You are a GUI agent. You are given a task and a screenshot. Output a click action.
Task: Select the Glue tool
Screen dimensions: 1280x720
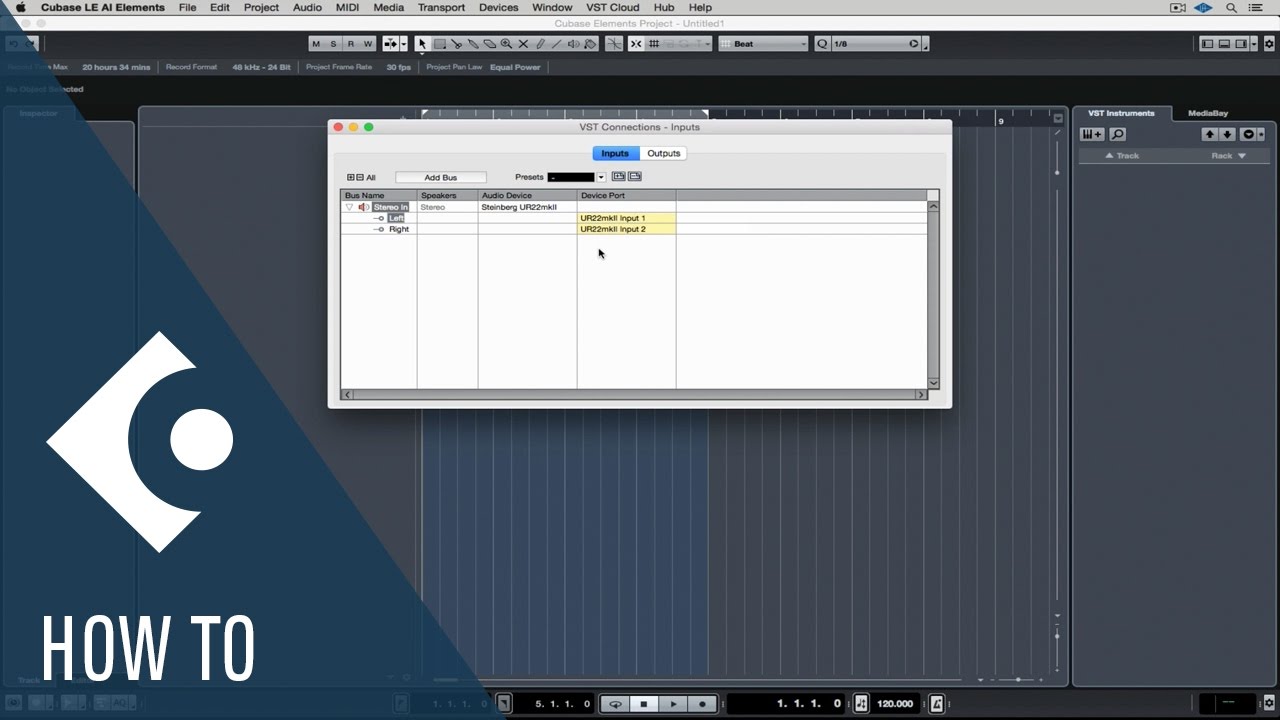click(x=473, y=44)
